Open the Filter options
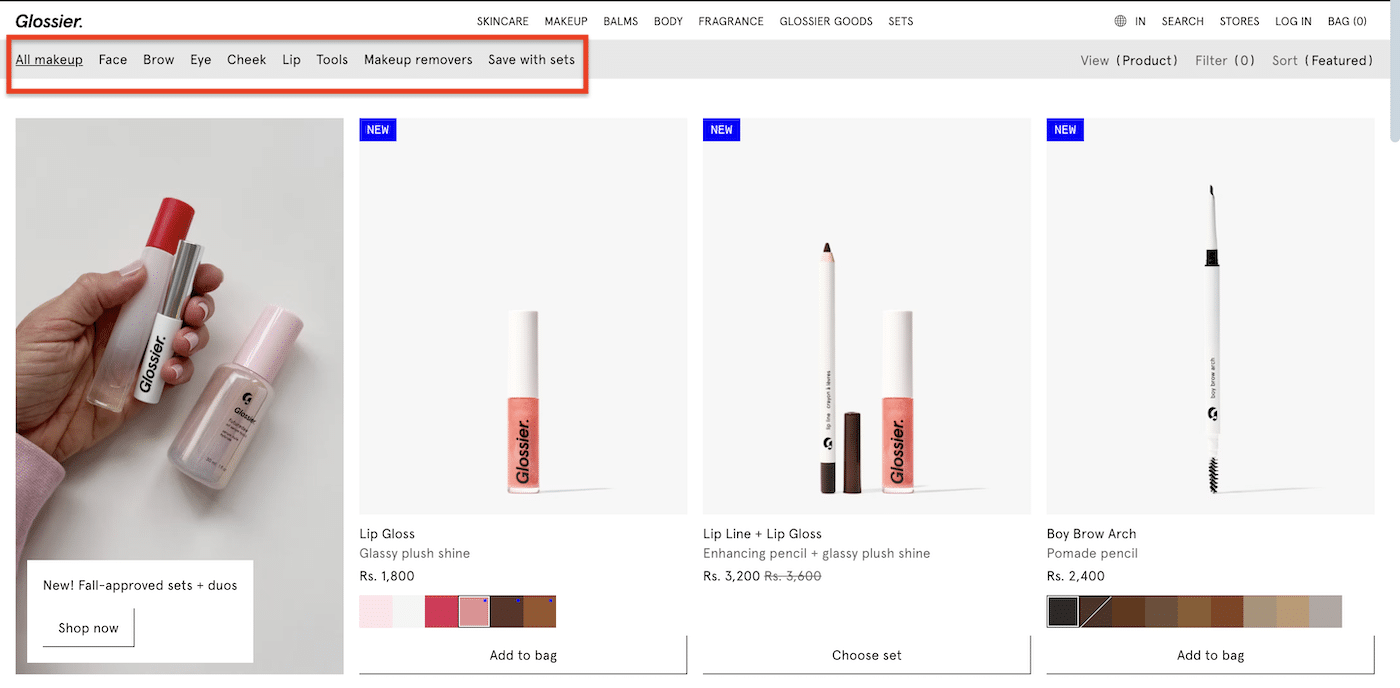The image size is (1400, 688). [x=1224, y=60]
